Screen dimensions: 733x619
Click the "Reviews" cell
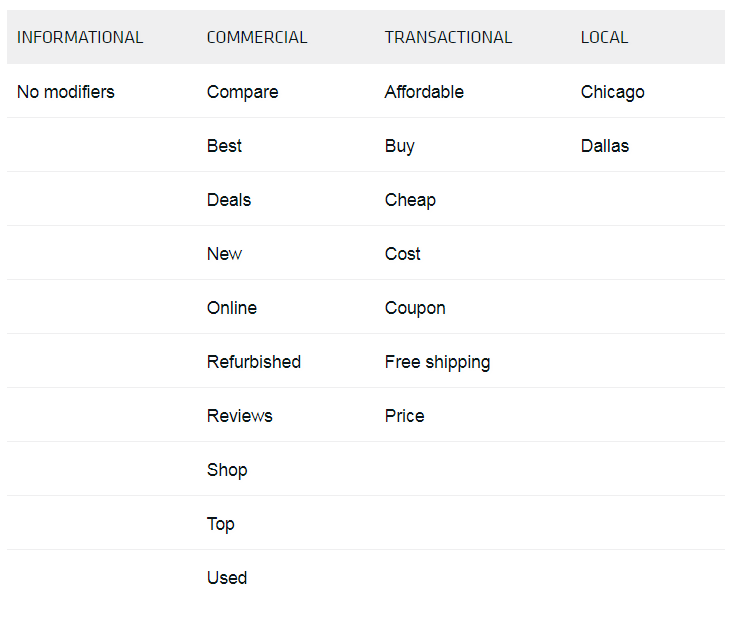click(x=240, y=416)
